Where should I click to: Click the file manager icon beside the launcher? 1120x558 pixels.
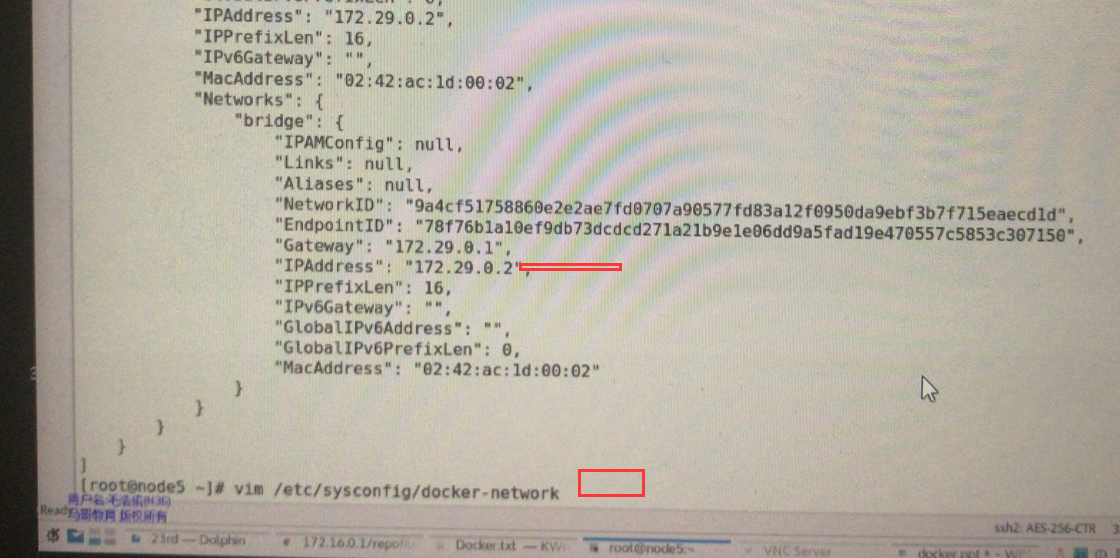[x=75, y=536]
